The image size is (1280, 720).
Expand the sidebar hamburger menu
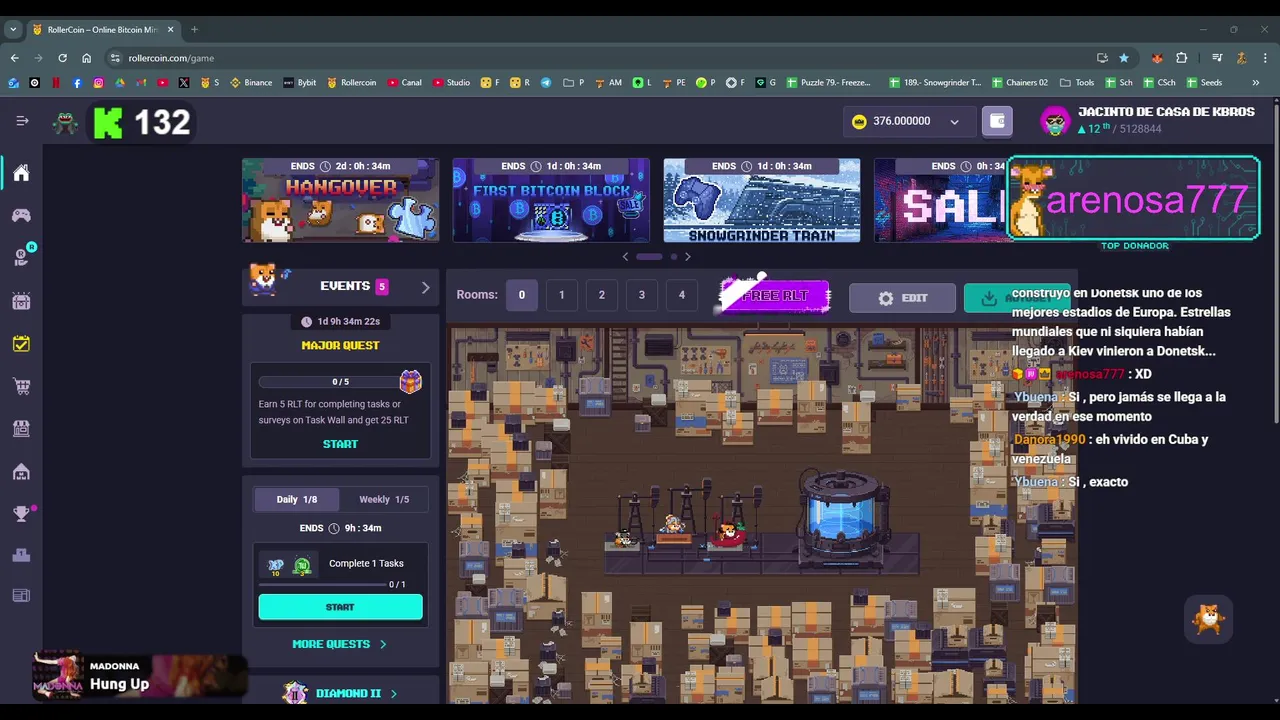[22, 121]
